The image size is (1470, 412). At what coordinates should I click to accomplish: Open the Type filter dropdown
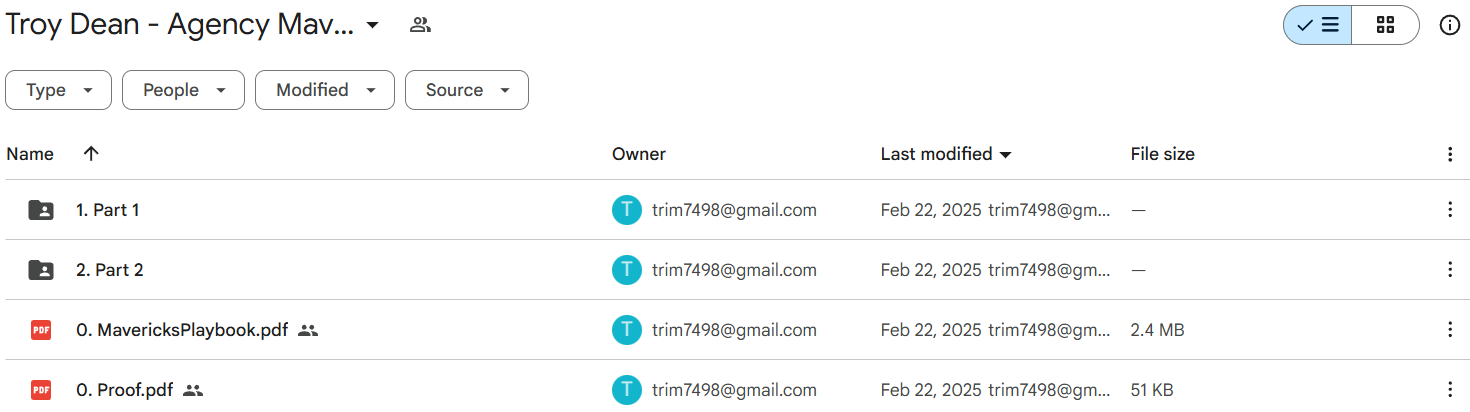(60, 90)
